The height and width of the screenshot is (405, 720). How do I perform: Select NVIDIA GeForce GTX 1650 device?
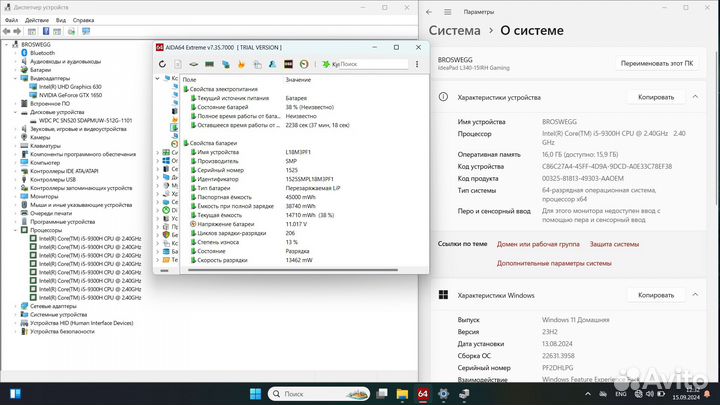[x=71, y=95]
